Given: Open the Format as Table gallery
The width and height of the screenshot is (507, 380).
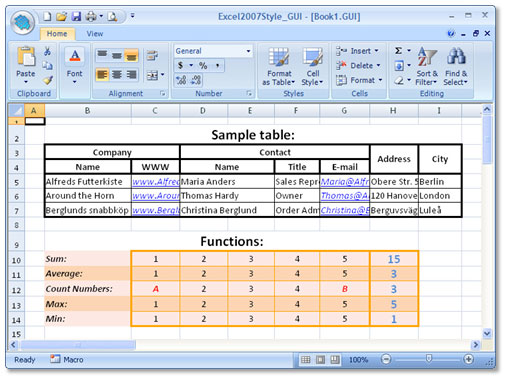Looking at the screenshot, I should [x=279, y=66].
